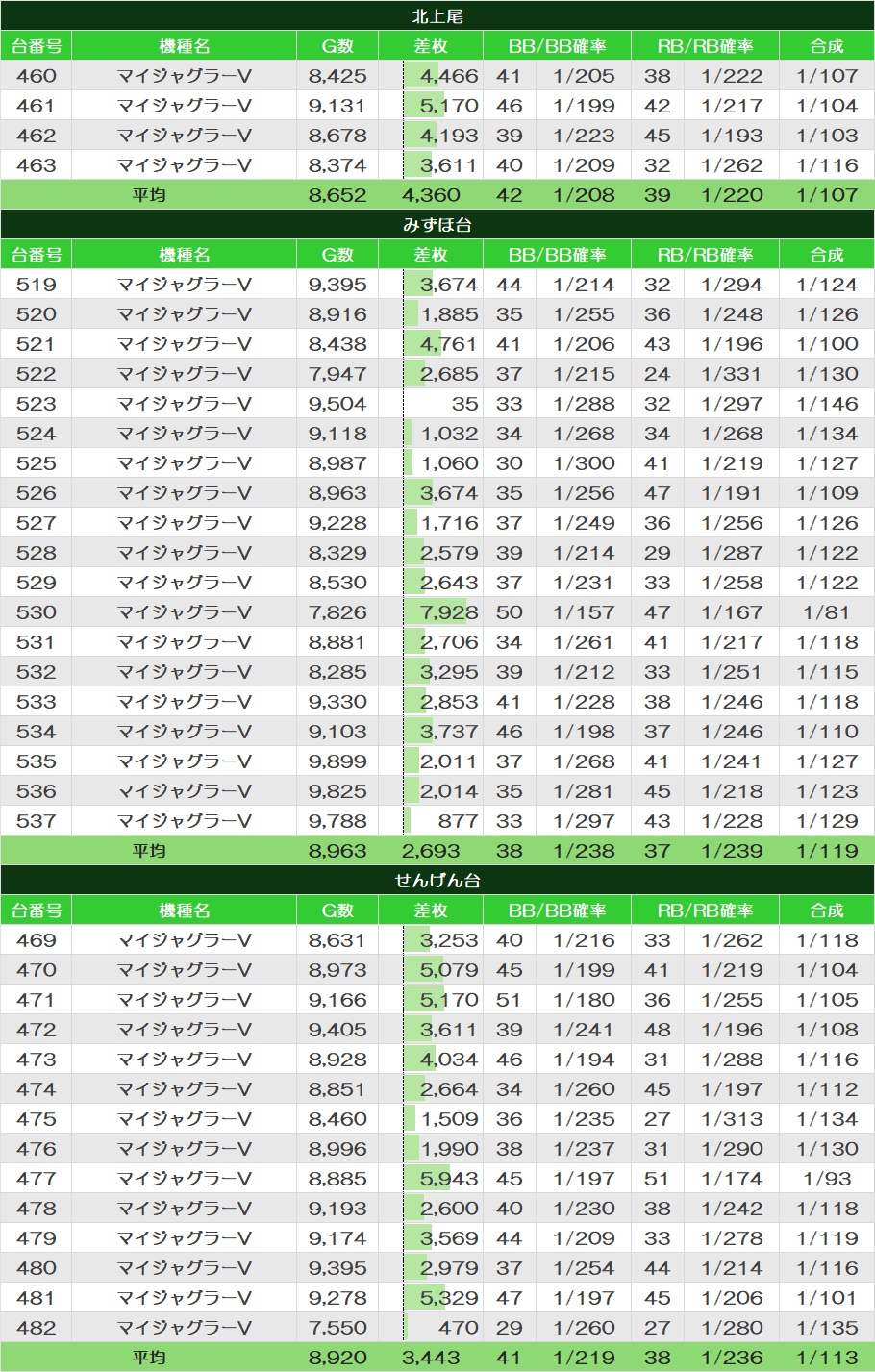Viewport: 875px width, 1372px height.
Task: Click 差枚 value 2,643 in row 529
Action: (449, 583)
